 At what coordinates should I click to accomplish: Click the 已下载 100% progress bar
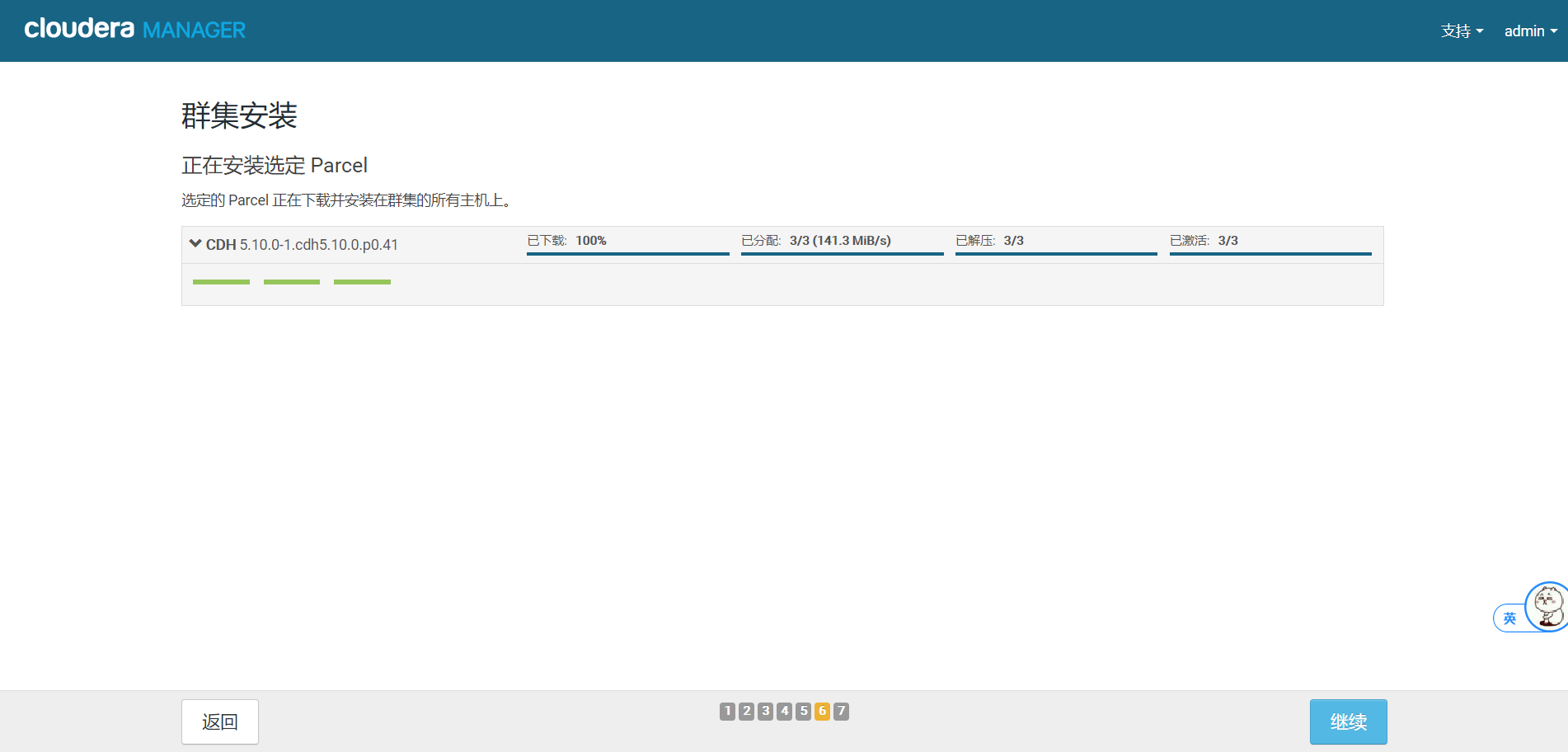[x=628, y=253]
